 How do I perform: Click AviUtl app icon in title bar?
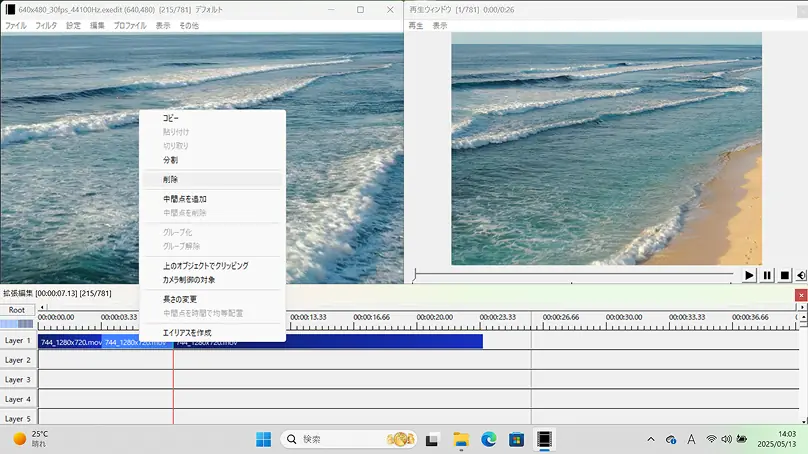(10, 10)
